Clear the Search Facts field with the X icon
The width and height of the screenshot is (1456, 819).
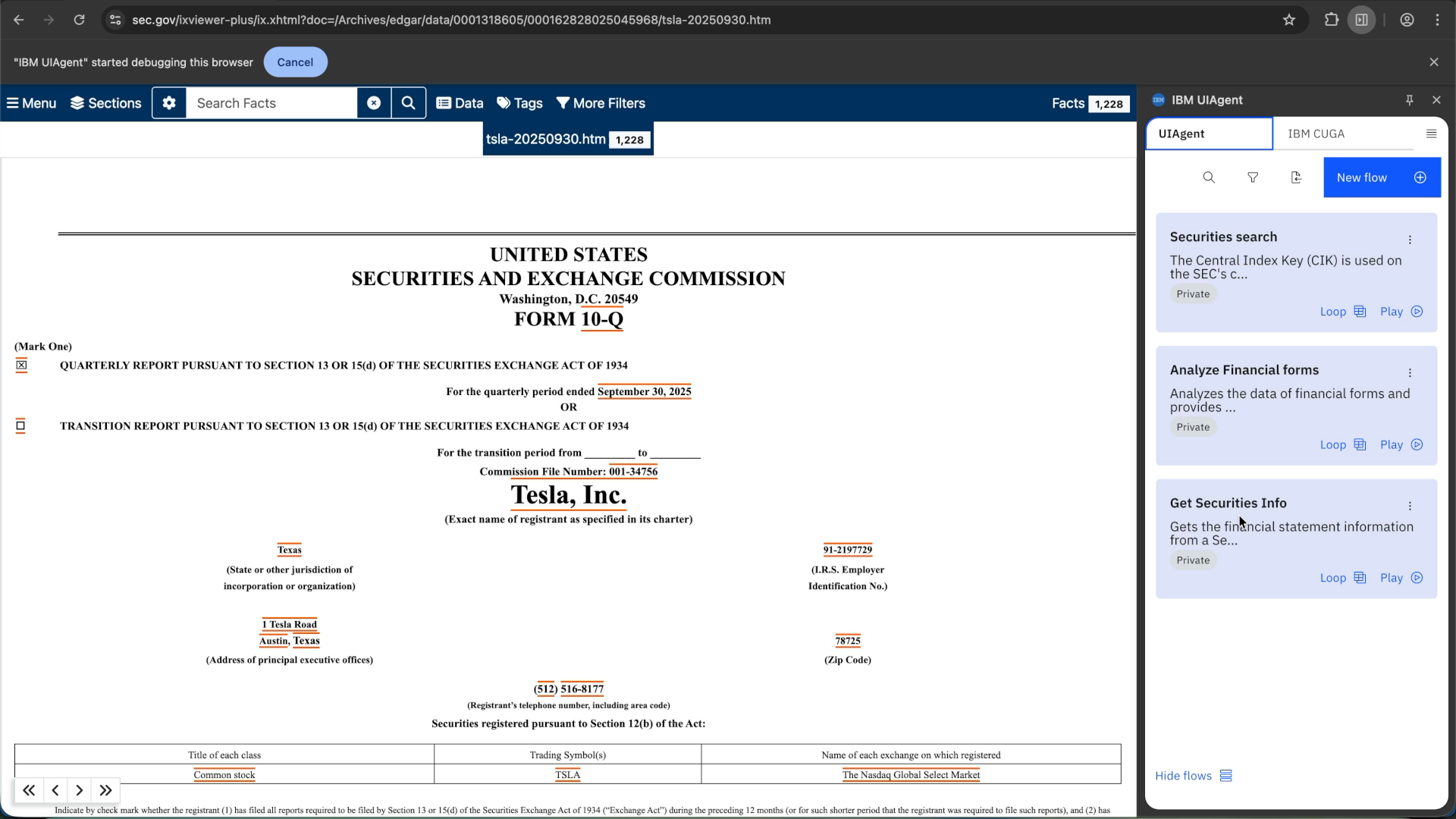pos(374,103)
